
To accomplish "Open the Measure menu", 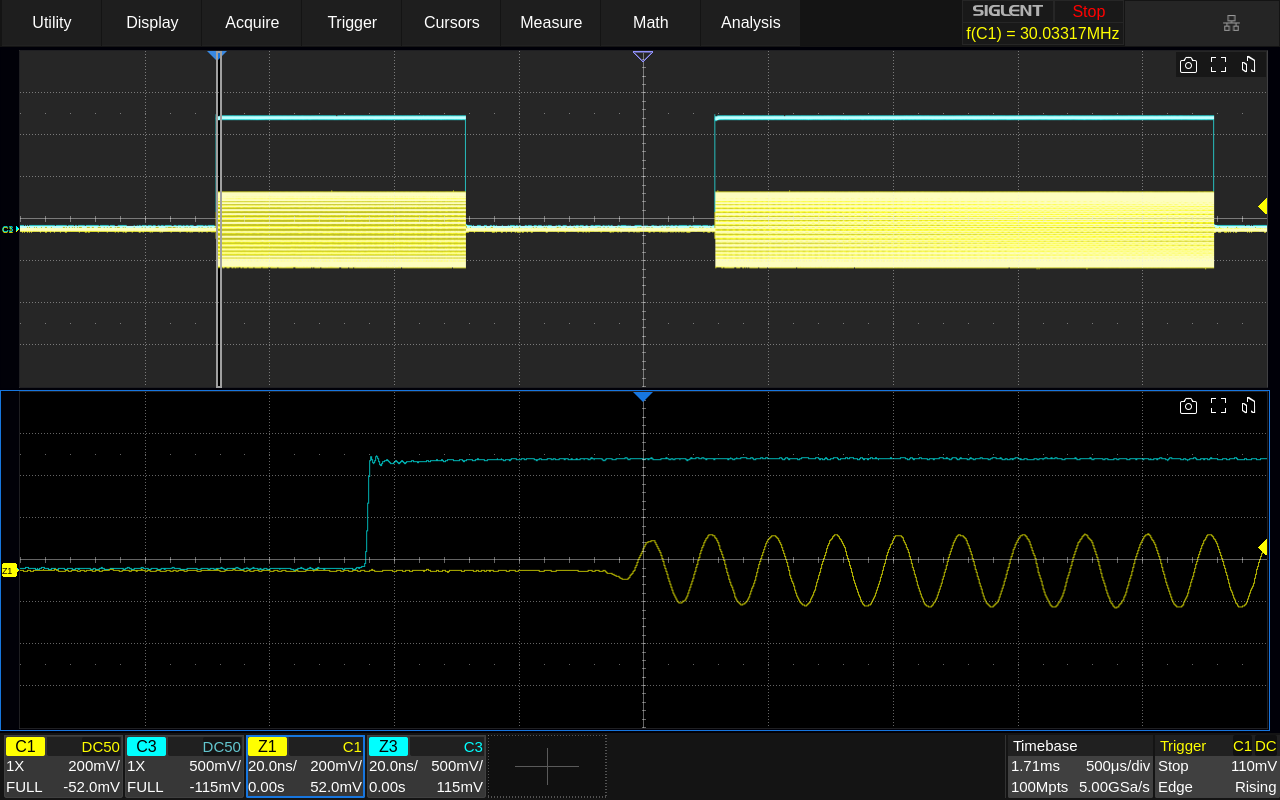I will tap(551, 22).
